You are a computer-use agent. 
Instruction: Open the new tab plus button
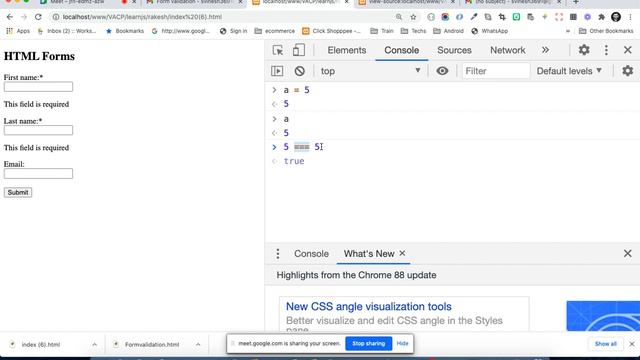click(576, 2)
